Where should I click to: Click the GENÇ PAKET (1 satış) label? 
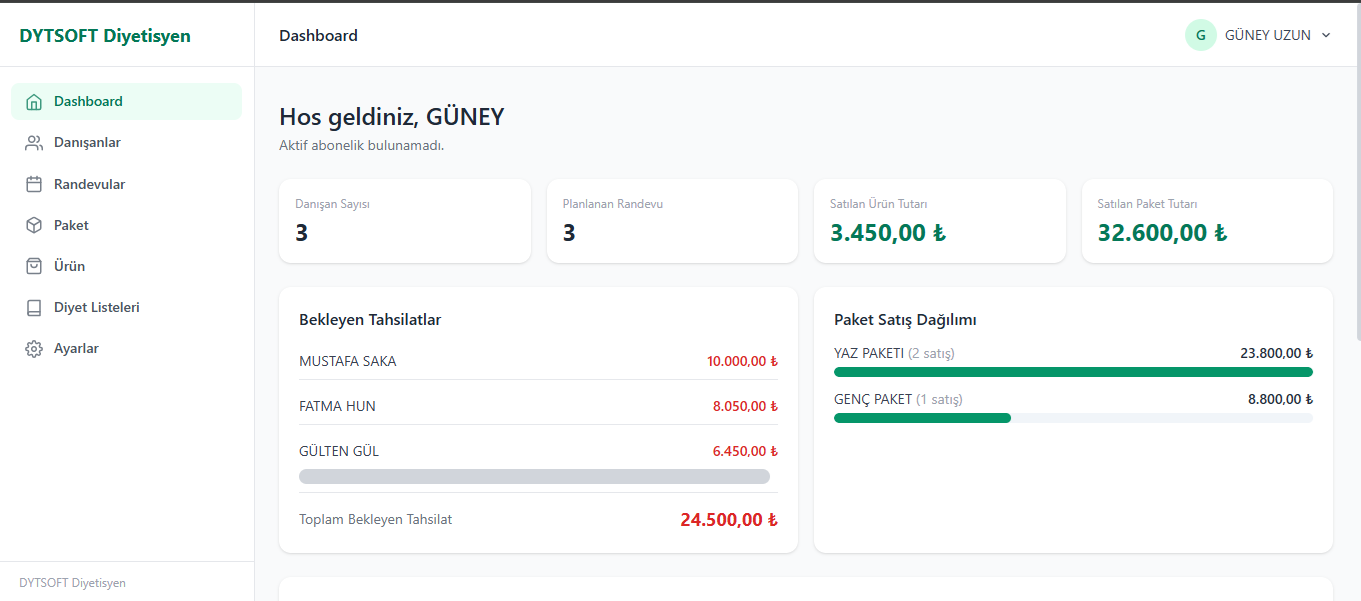[898, 399]
